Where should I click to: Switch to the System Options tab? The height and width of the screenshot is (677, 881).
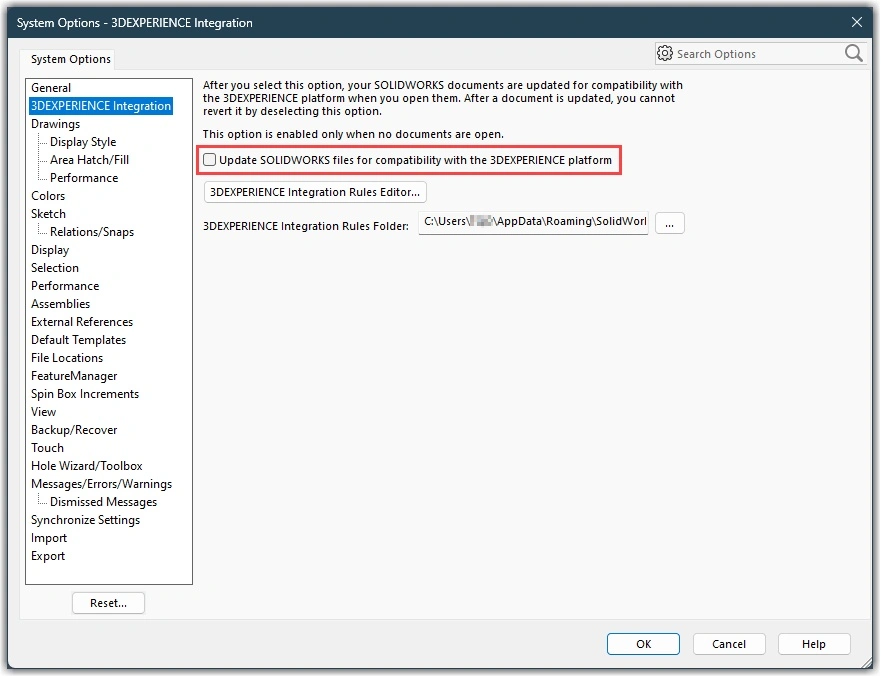pos(71,59)
